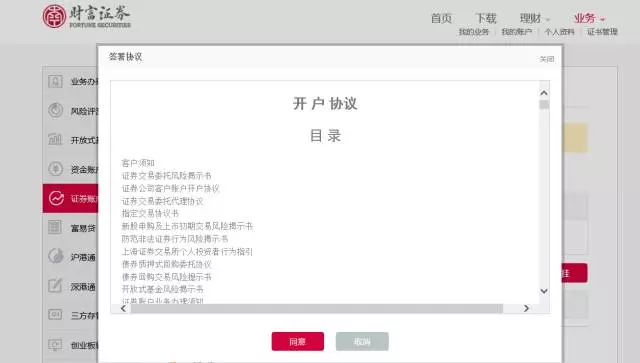This screenshot has height=363, width=640.
Task: Click the horizontal scrollbar thumb
Action: pos(317,308)
